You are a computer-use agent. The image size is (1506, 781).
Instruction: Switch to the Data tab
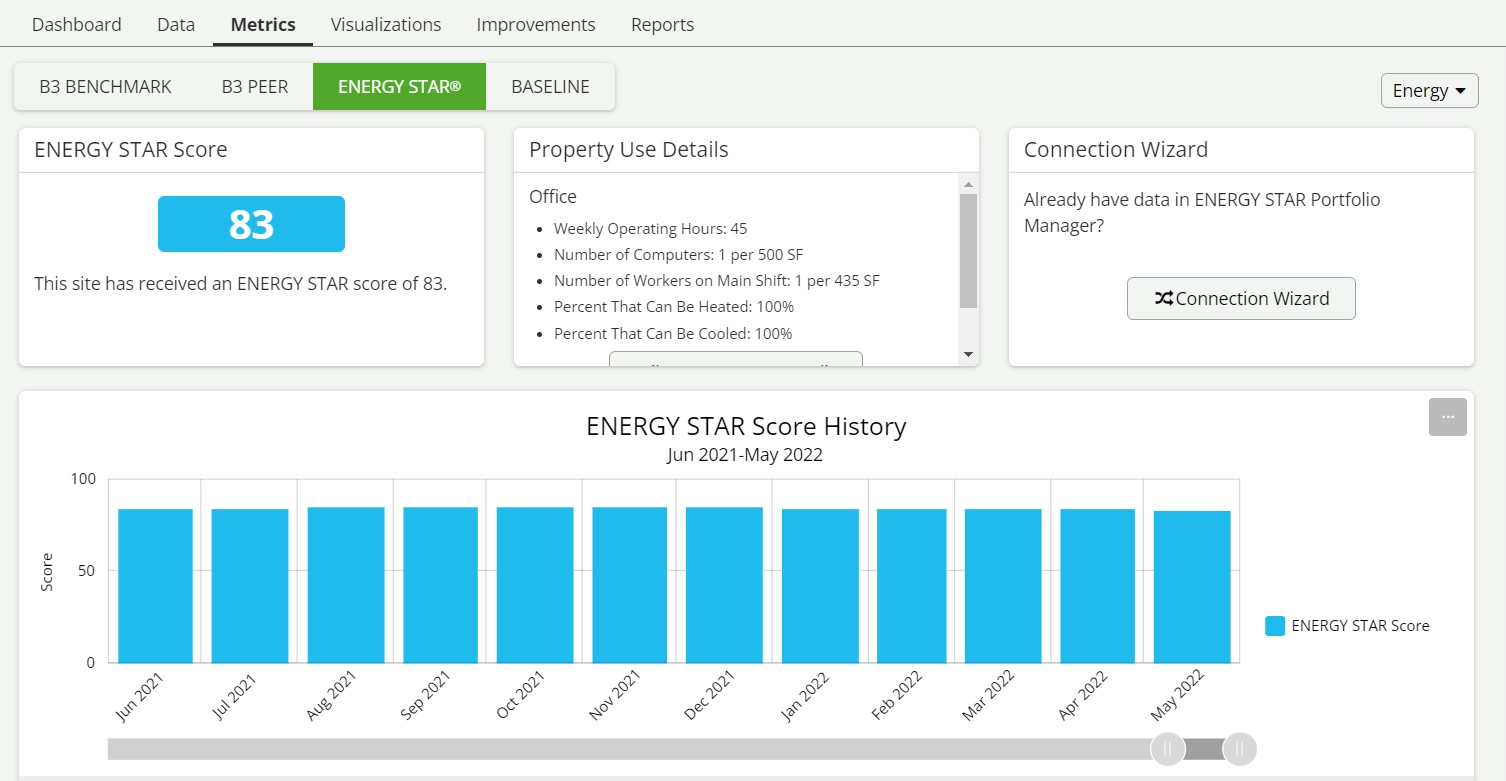click(x=176, y=24)
